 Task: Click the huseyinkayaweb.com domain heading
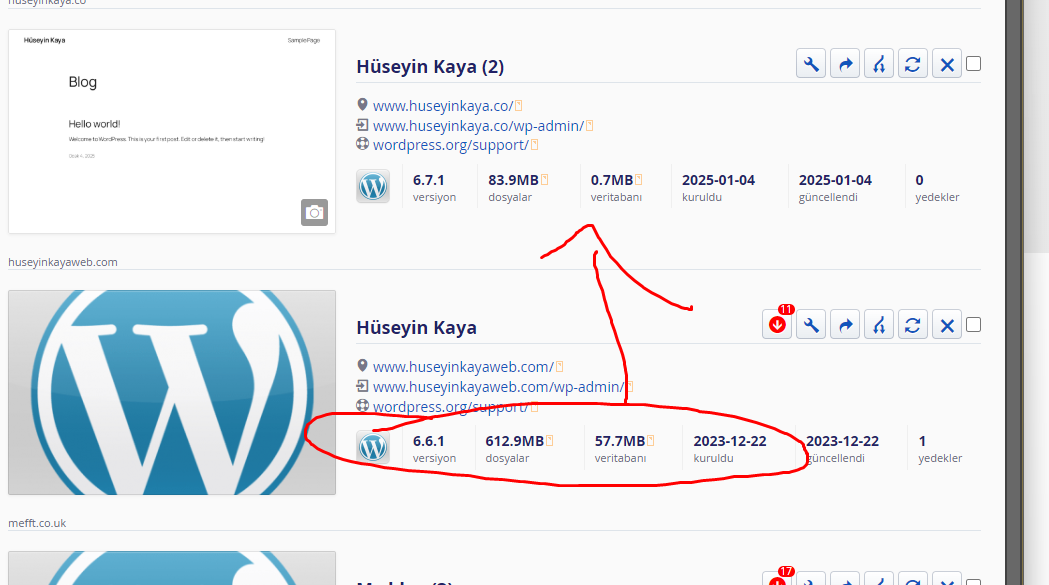pos(63,262)
